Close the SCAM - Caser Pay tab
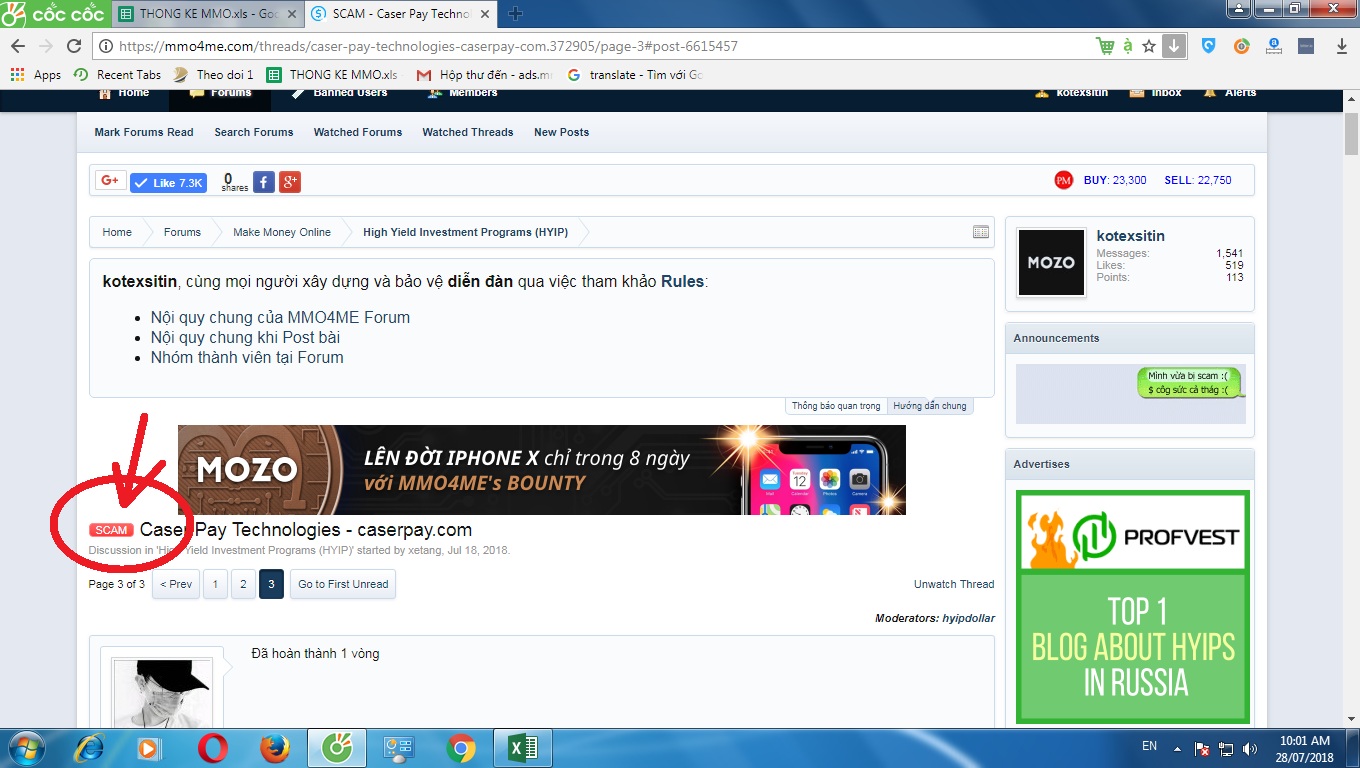Viewport: 1360px width, 768px height. pos(487,14)
